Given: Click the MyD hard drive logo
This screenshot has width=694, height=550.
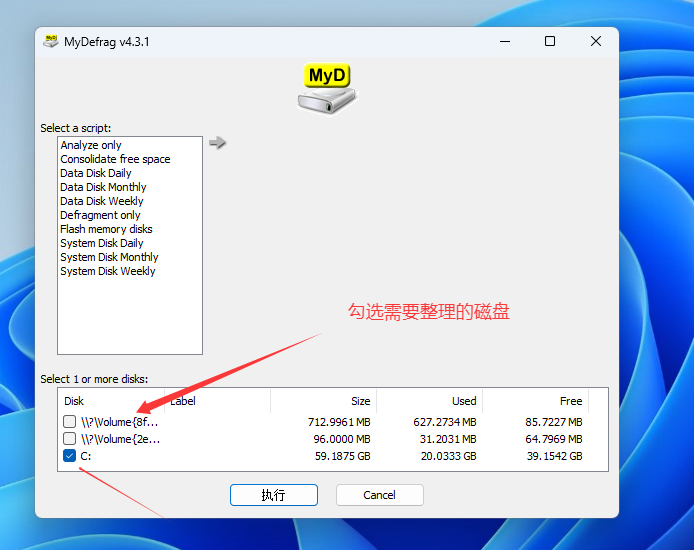Looking at the screenshot, I should [327, 89].
